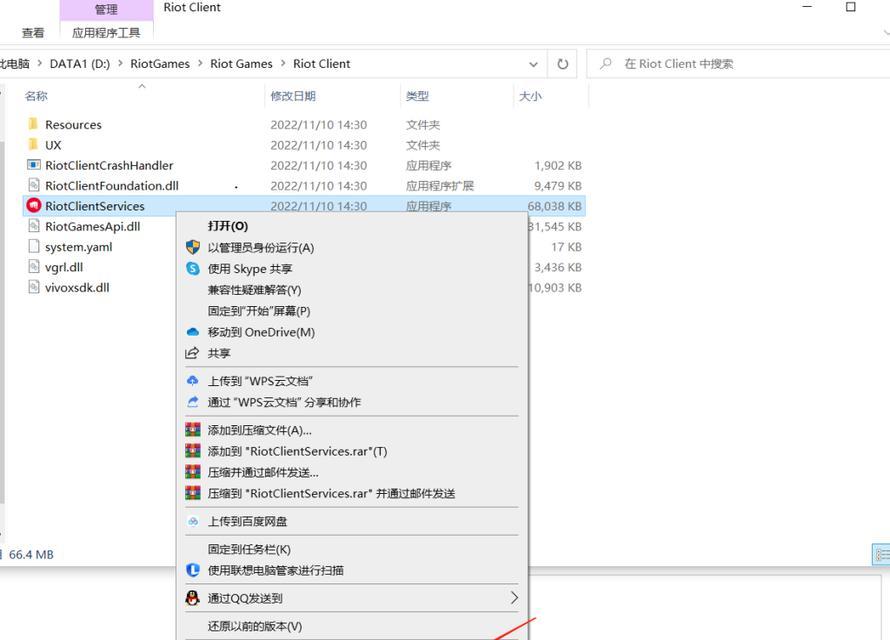Expand chevron after Riot Games in breadcrumb
This screenshot has width=890, height=640.
[x=283, y=64]
